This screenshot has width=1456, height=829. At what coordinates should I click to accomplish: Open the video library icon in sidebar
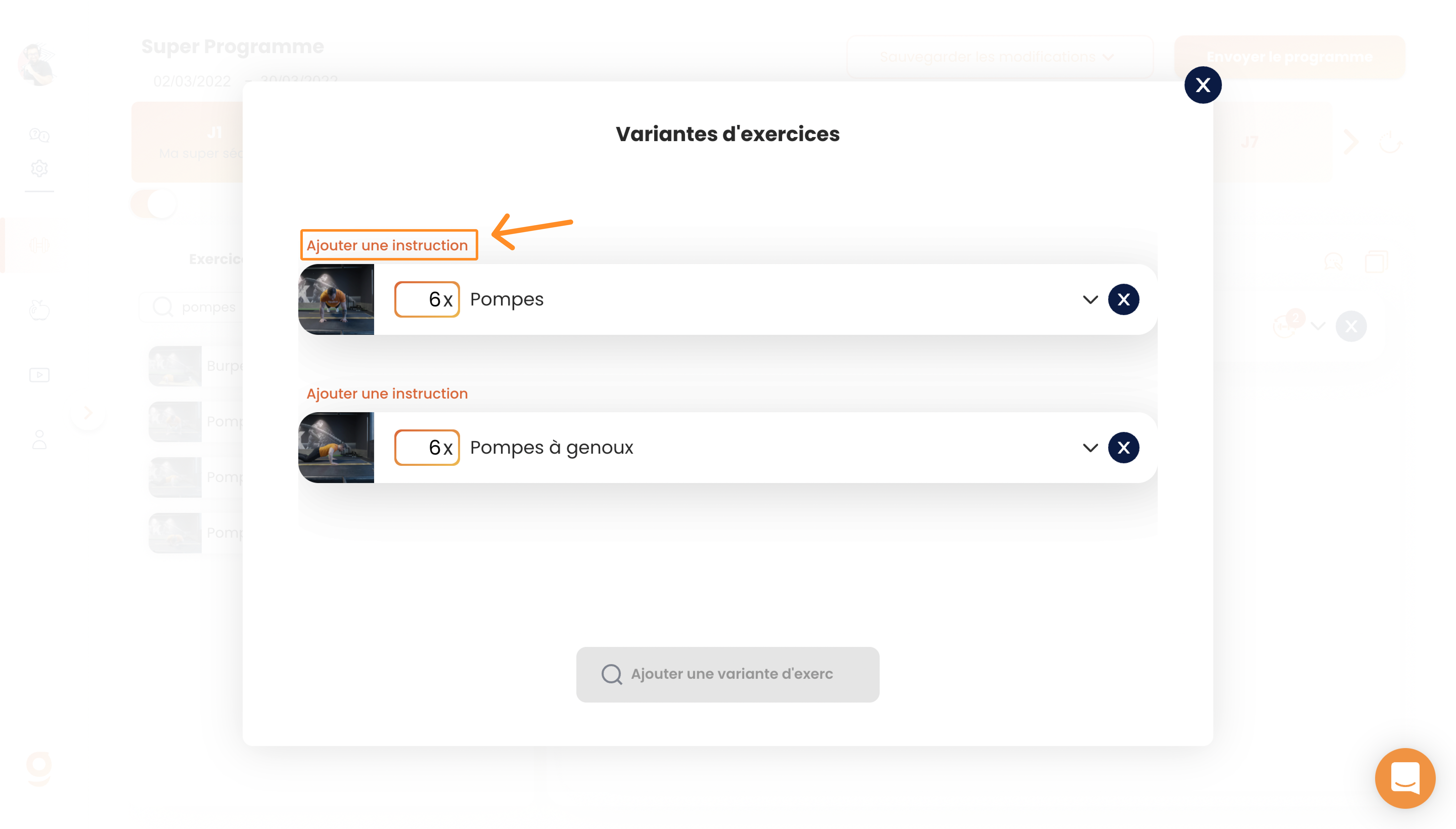point(39,375)
